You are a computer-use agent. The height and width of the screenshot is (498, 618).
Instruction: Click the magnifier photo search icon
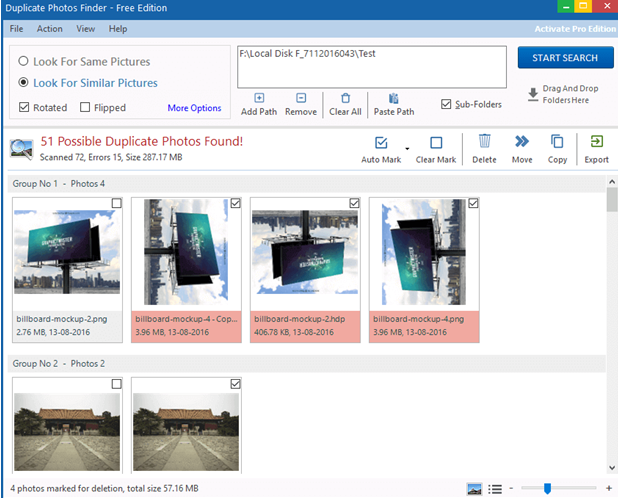pyautogui.click(x=21, y=149)
